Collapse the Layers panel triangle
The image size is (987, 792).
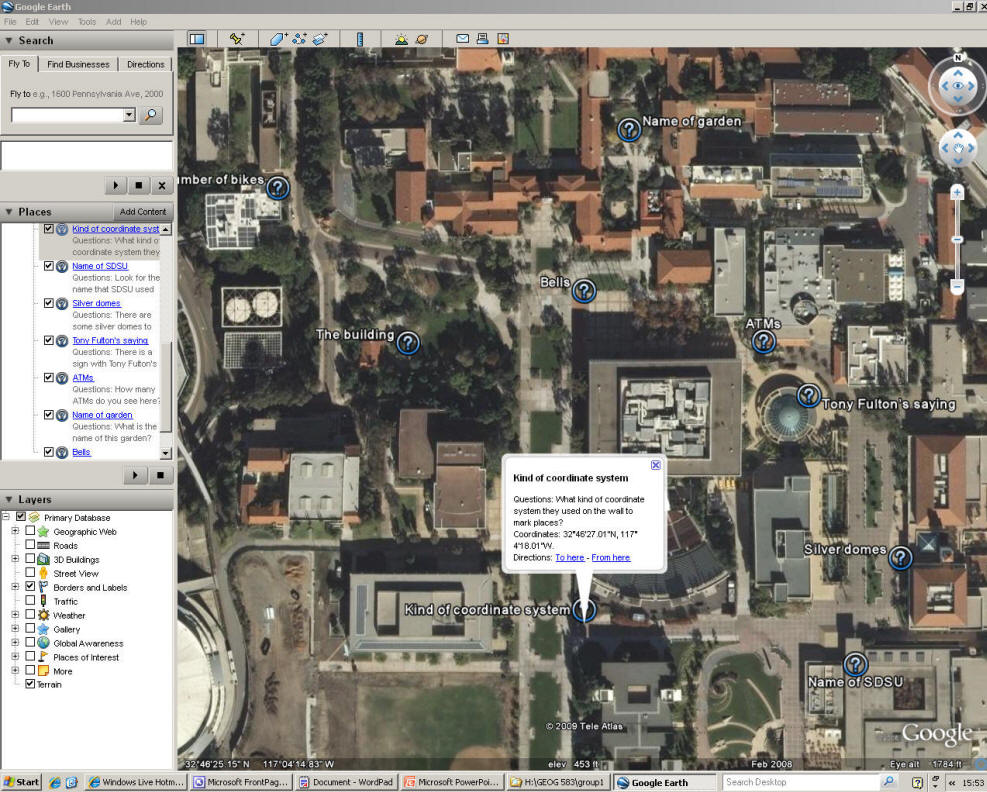pyautogui.click(x=9, y=499)
